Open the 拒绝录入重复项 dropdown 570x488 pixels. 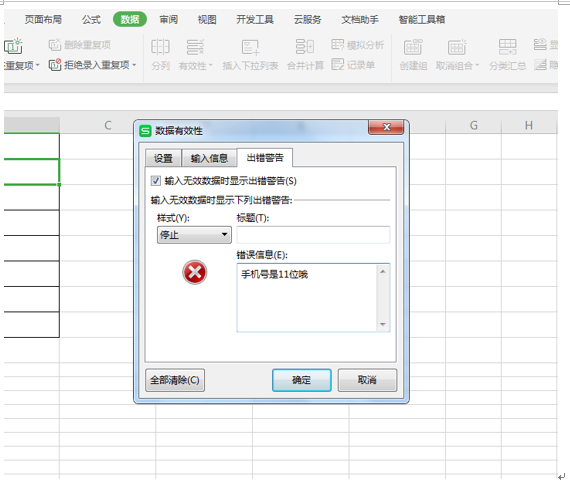[x=134, y=65]
